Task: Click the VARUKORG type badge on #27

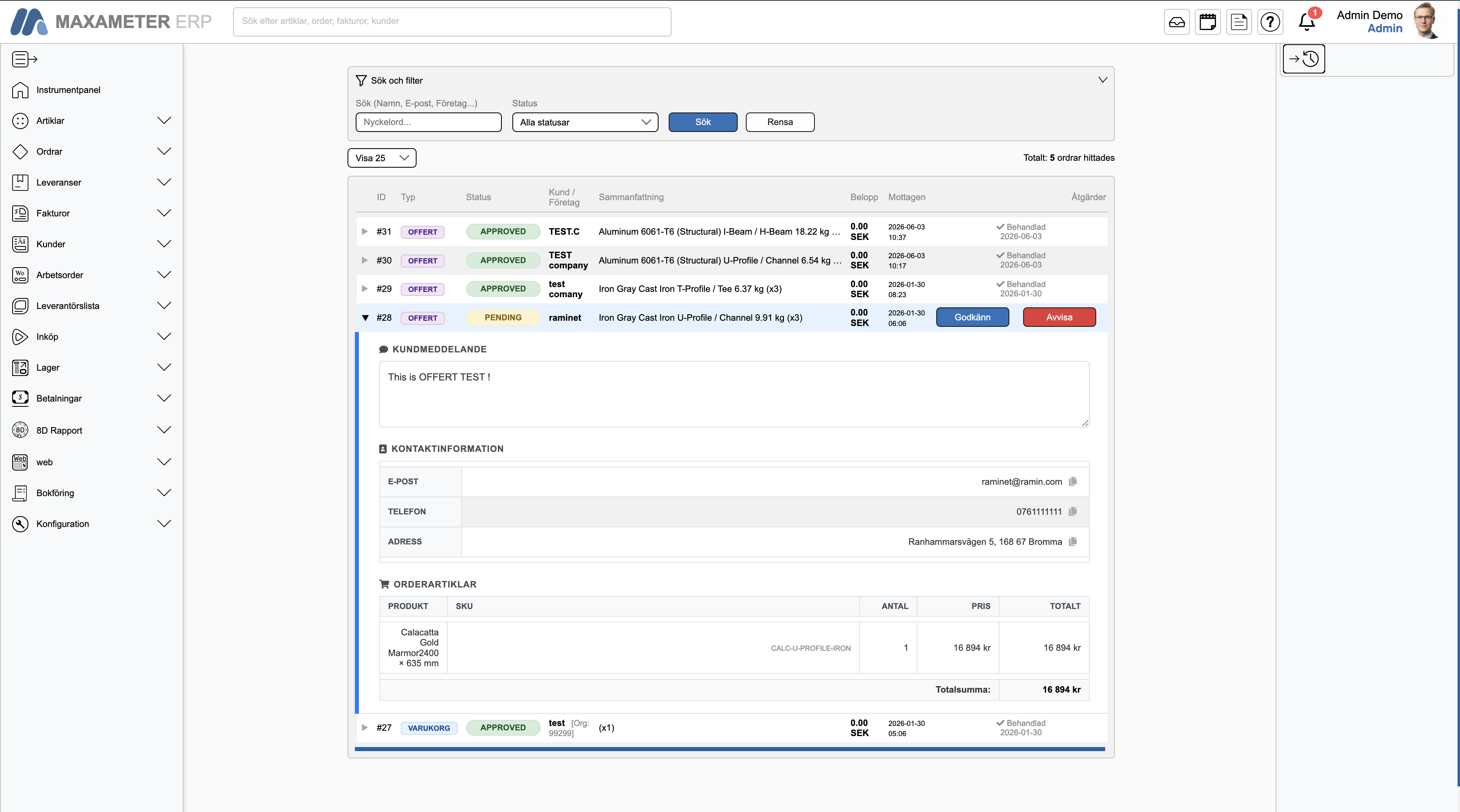Action: [429, 728]
